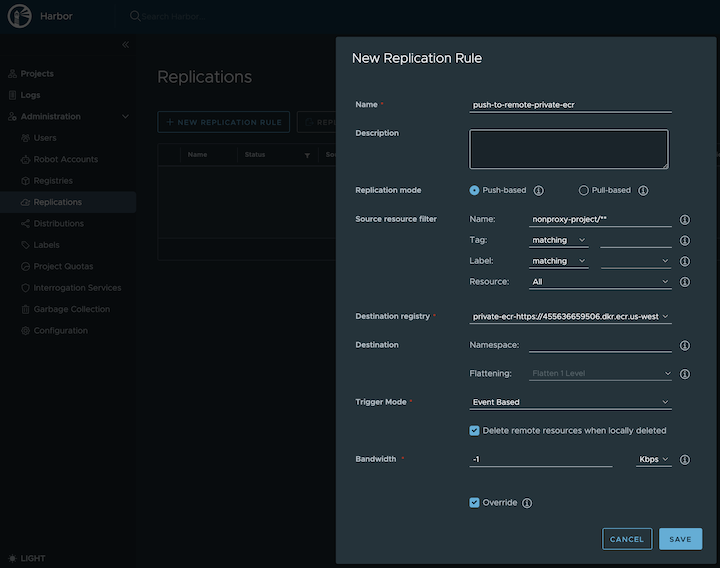The width and height of the screenshot is (720, 568).
Task: Click info icon next to Override
Action: tap(527, 503)
